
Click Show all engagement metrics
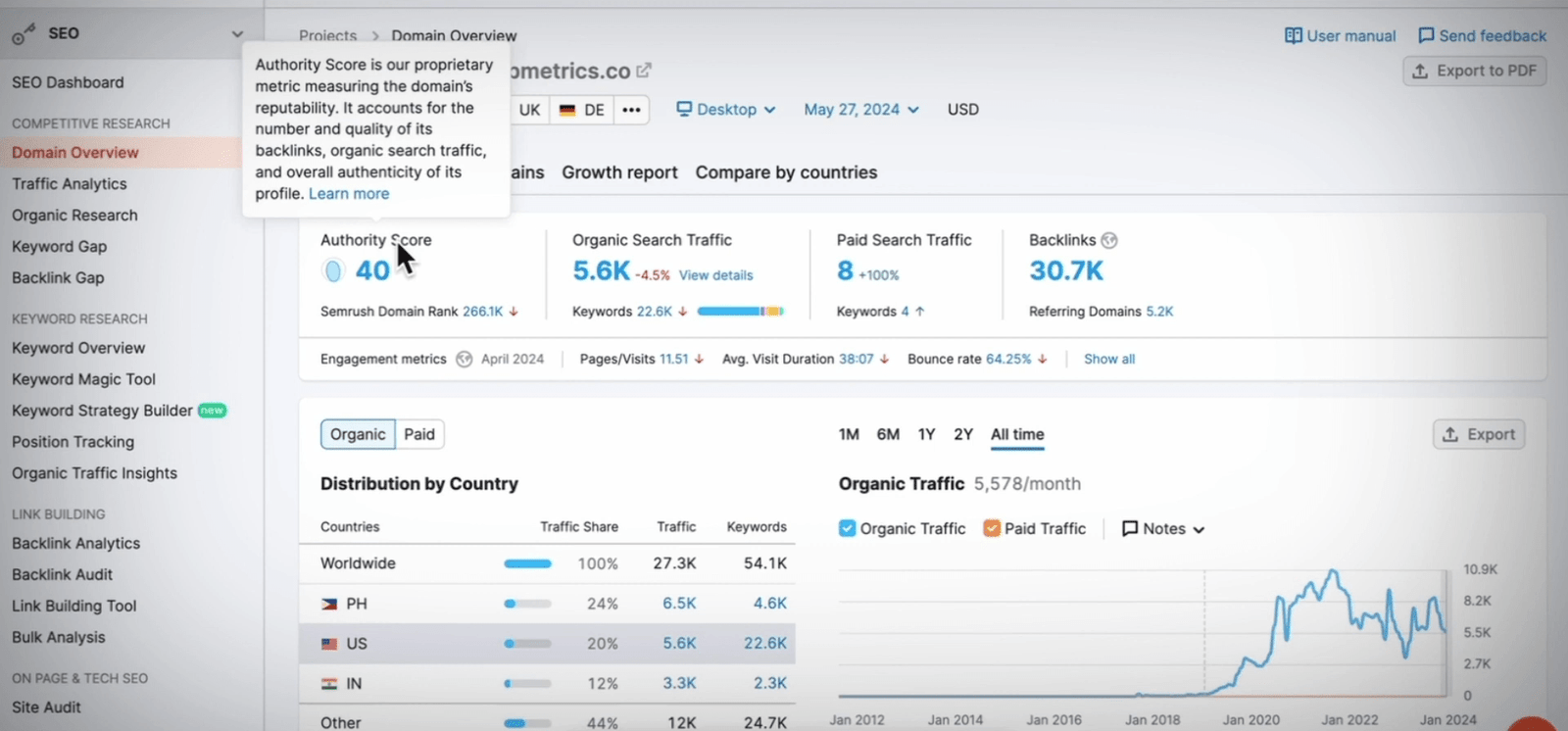[1109, 360]
